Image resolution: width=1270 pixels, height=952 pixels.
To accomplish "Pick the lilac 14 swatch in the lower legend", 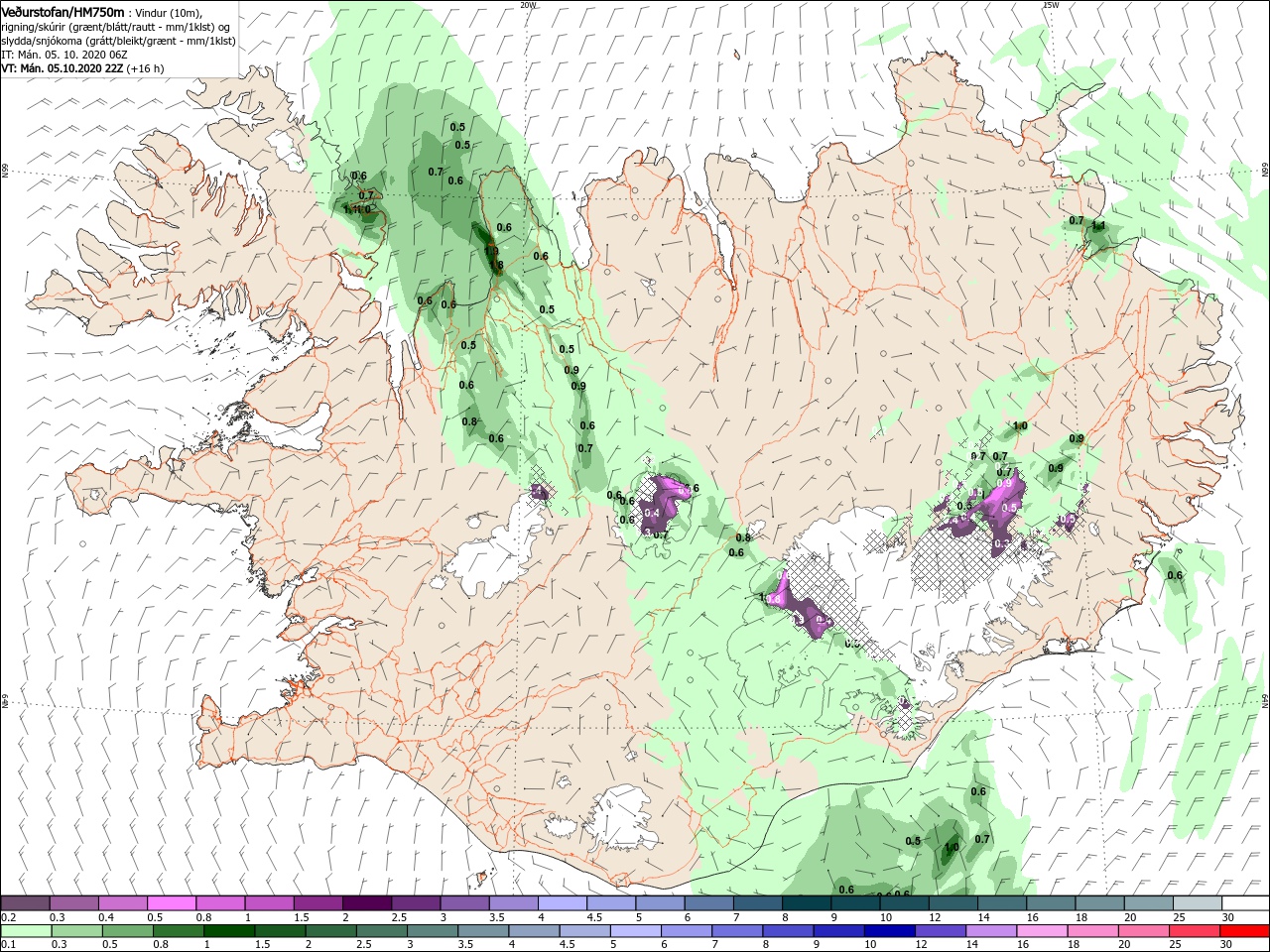I will [x=990, y=932].
